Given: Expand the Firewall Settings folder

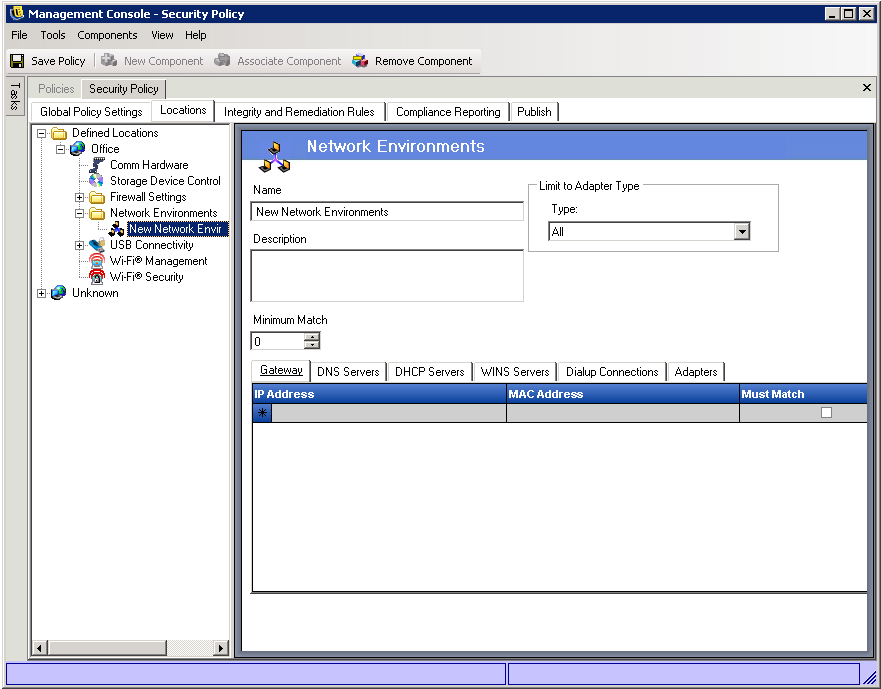Looking at the screenshot, I should pos(80,197).
